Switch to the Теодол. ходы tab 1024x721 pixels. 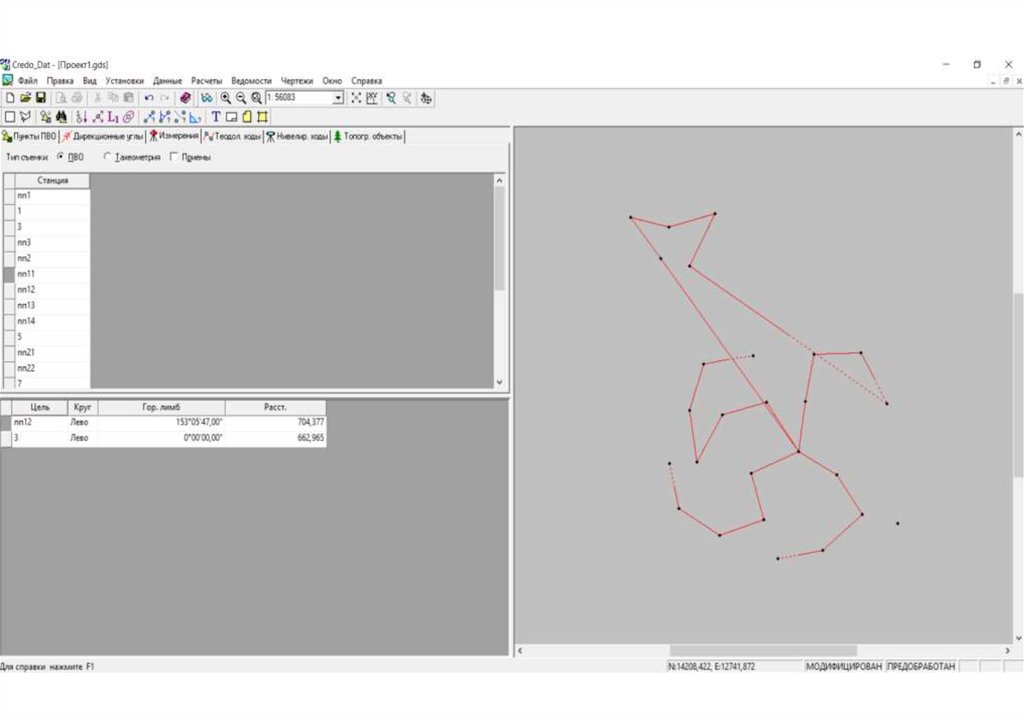click(x=233, y=136)
